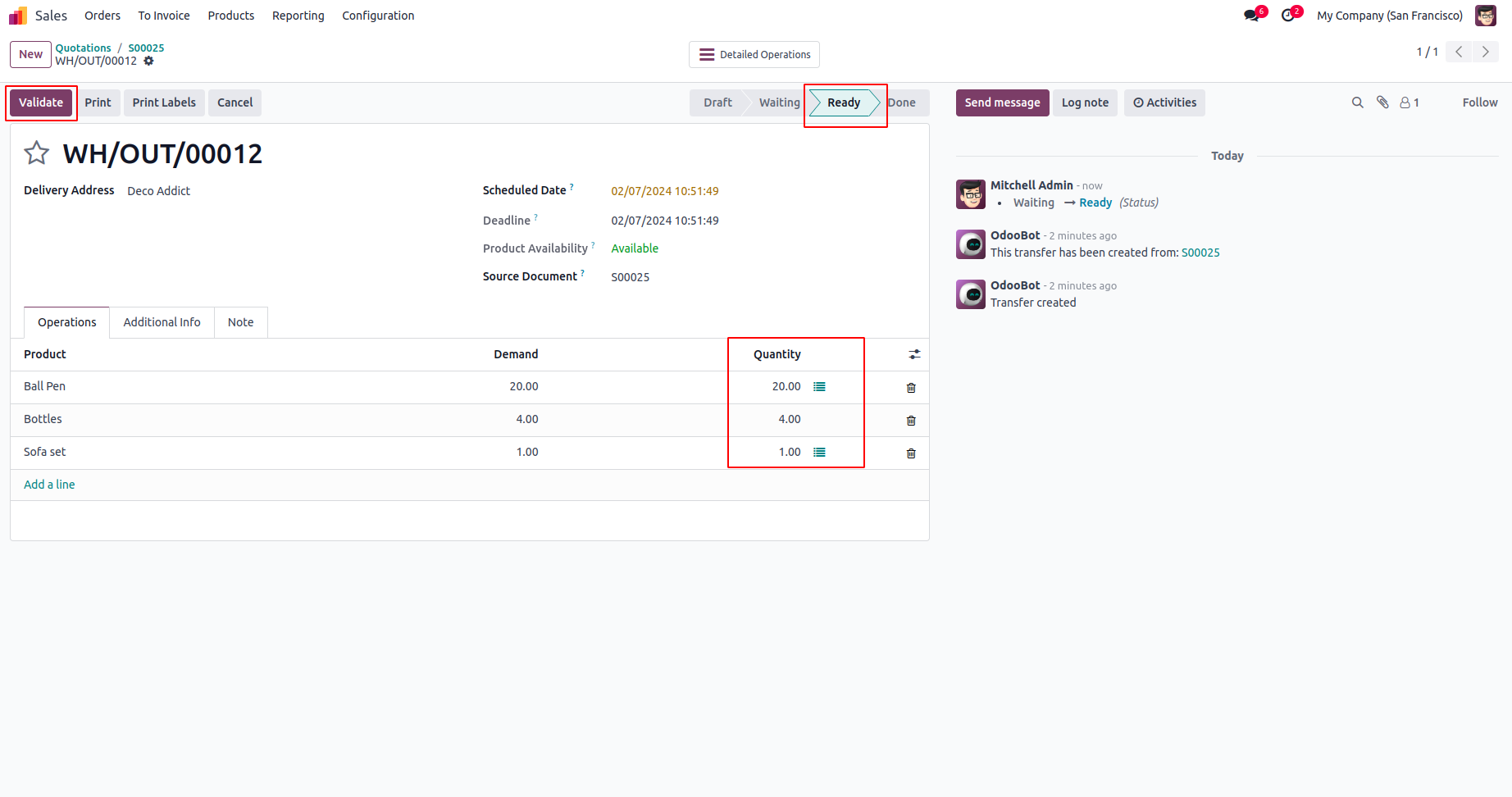This screenshot has height=797, width=1512.
Task: Click Log note button
Action: 1085,102
